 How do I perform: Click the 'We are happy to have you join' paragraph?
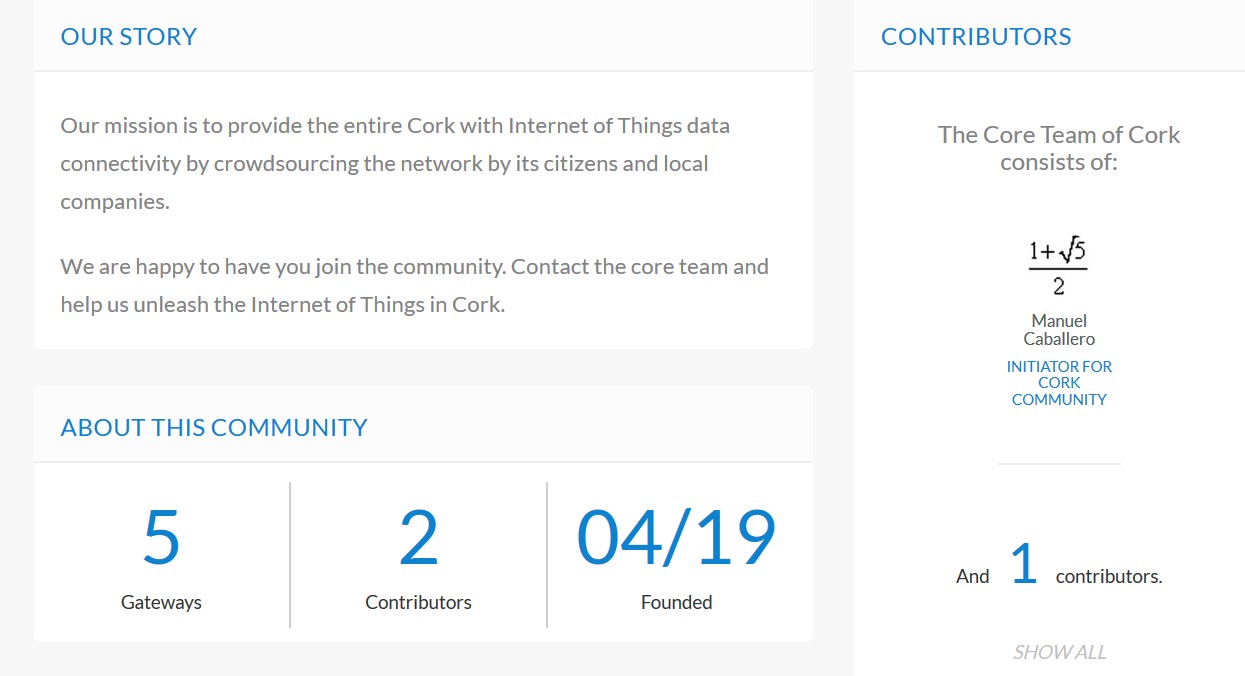point(414,285)
